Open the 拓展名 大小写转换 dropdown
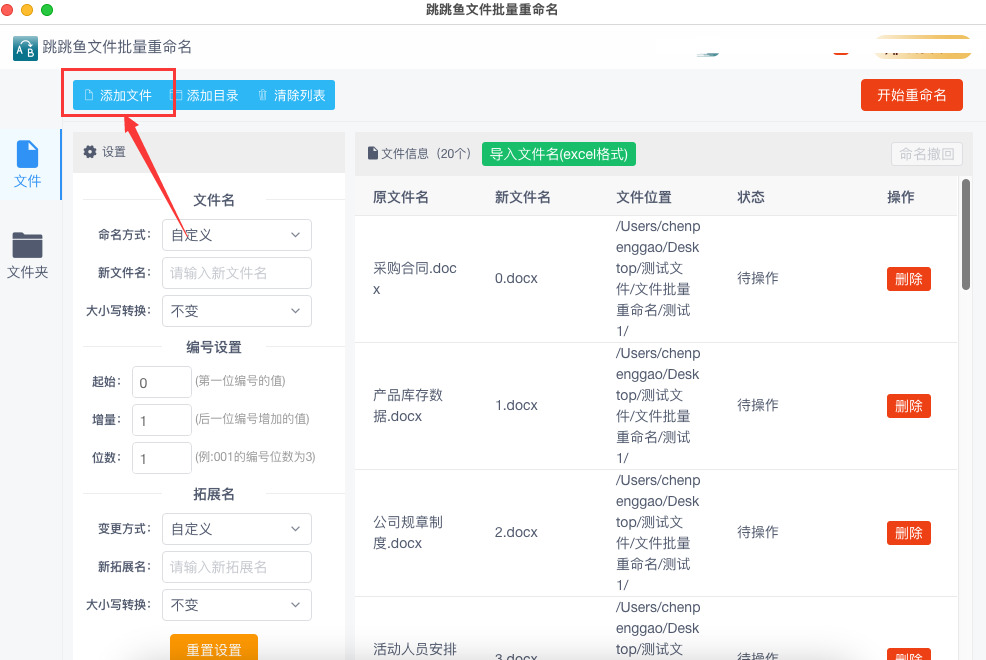 tap(236, 605)
